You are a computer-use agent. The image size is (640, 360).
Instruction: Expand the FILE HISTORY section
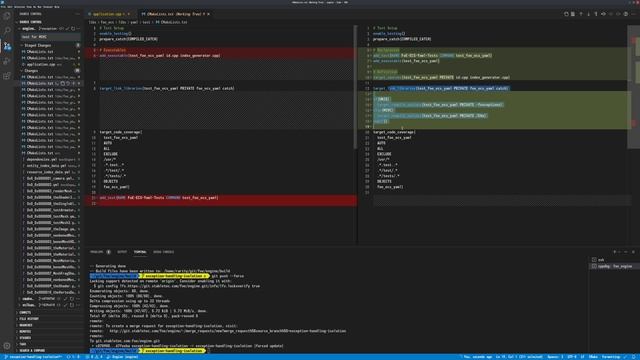(29, 319)
